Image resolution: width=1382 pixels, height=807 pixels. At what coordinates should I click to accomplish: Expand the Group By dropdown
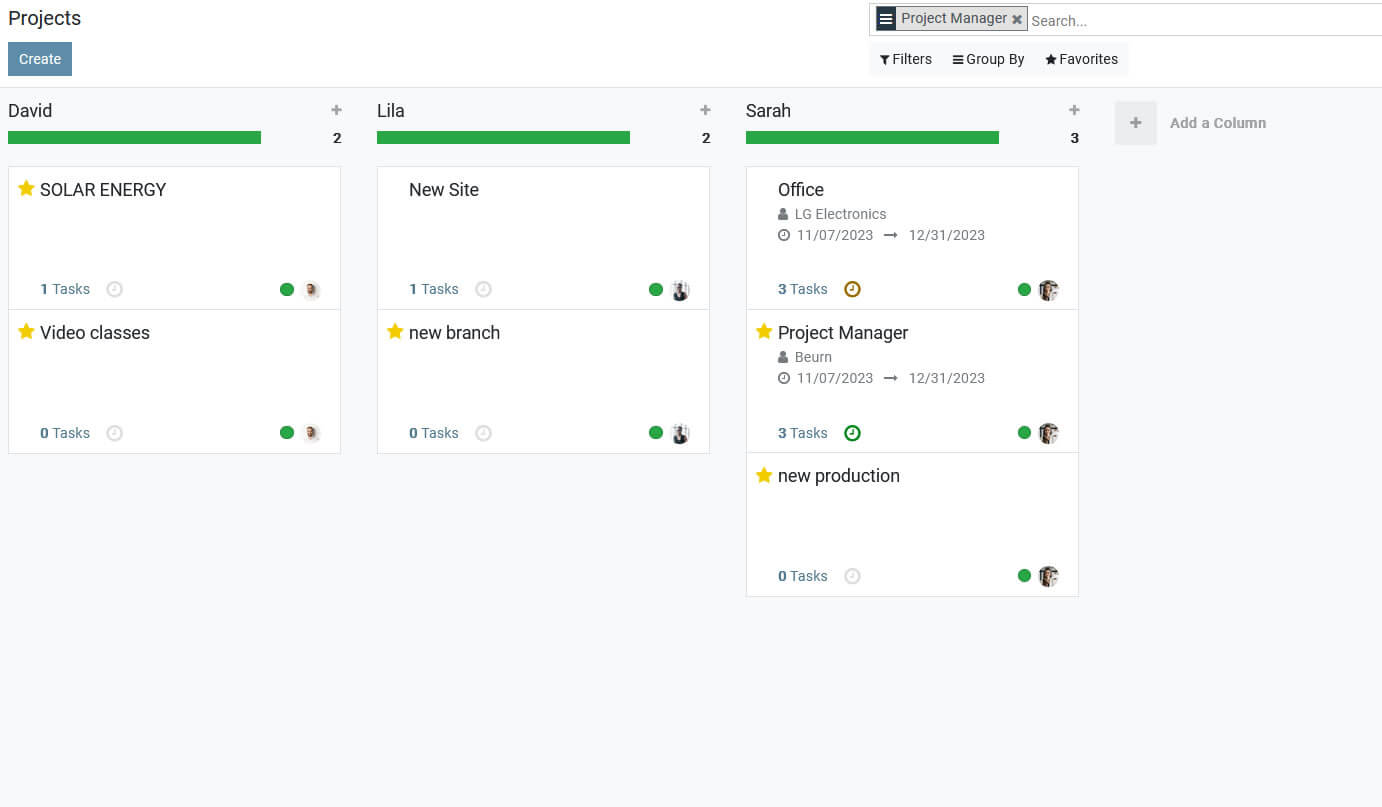(x=988, y=59)
